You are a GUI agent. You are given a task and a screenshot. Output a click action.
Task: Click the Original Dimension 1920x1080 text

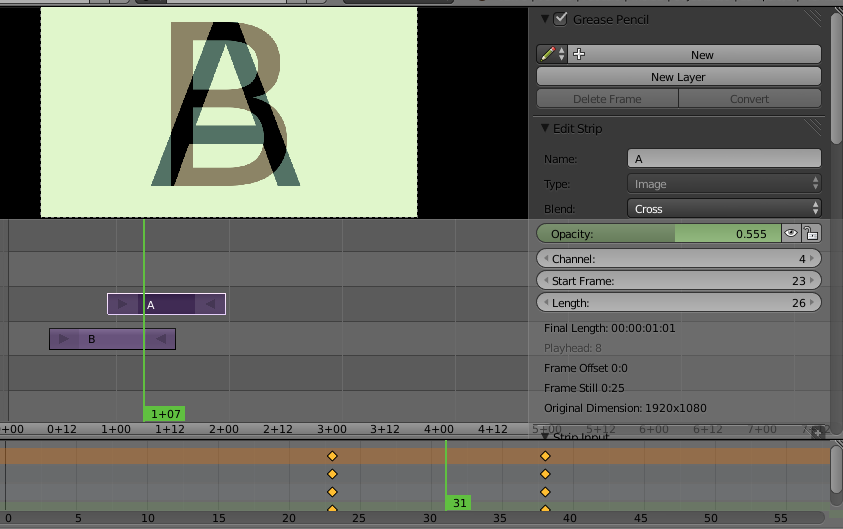tap(625, 408)
